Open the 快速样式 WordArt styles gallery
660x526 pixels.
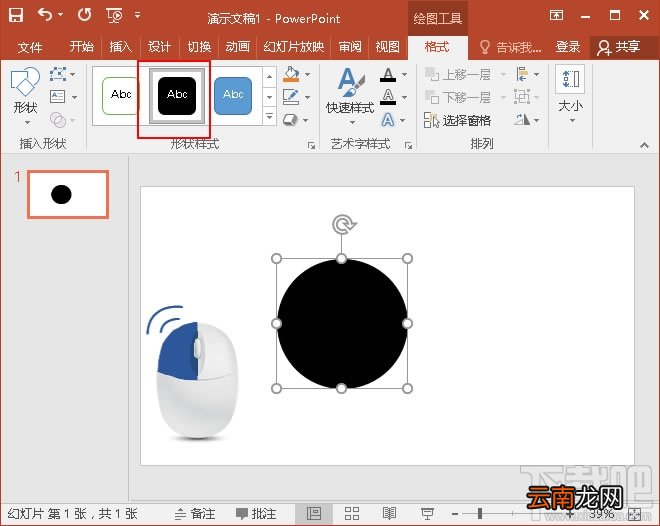350,97
